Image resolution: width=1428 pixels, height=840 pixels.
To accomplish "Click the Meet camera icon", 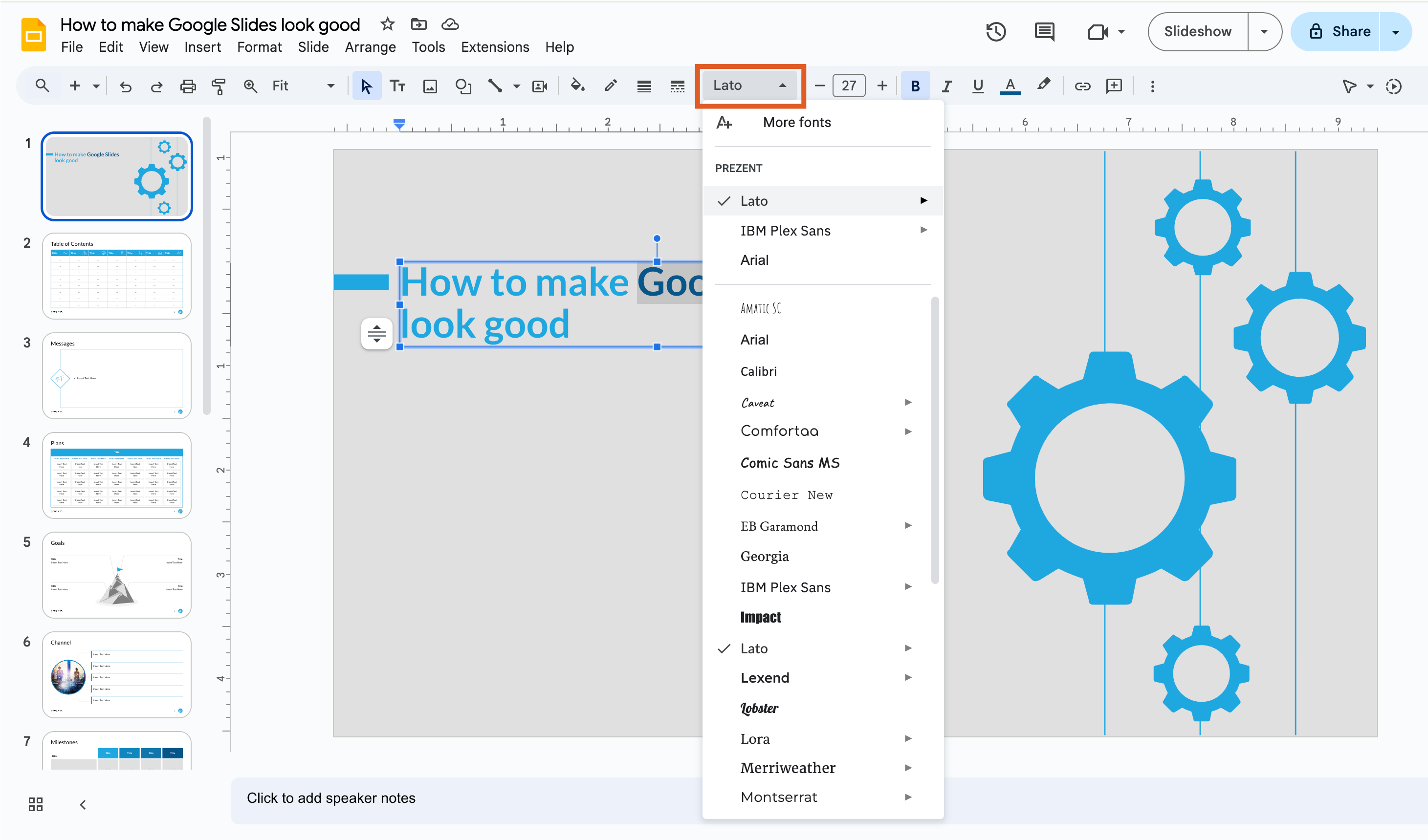I will (1098, 32).
